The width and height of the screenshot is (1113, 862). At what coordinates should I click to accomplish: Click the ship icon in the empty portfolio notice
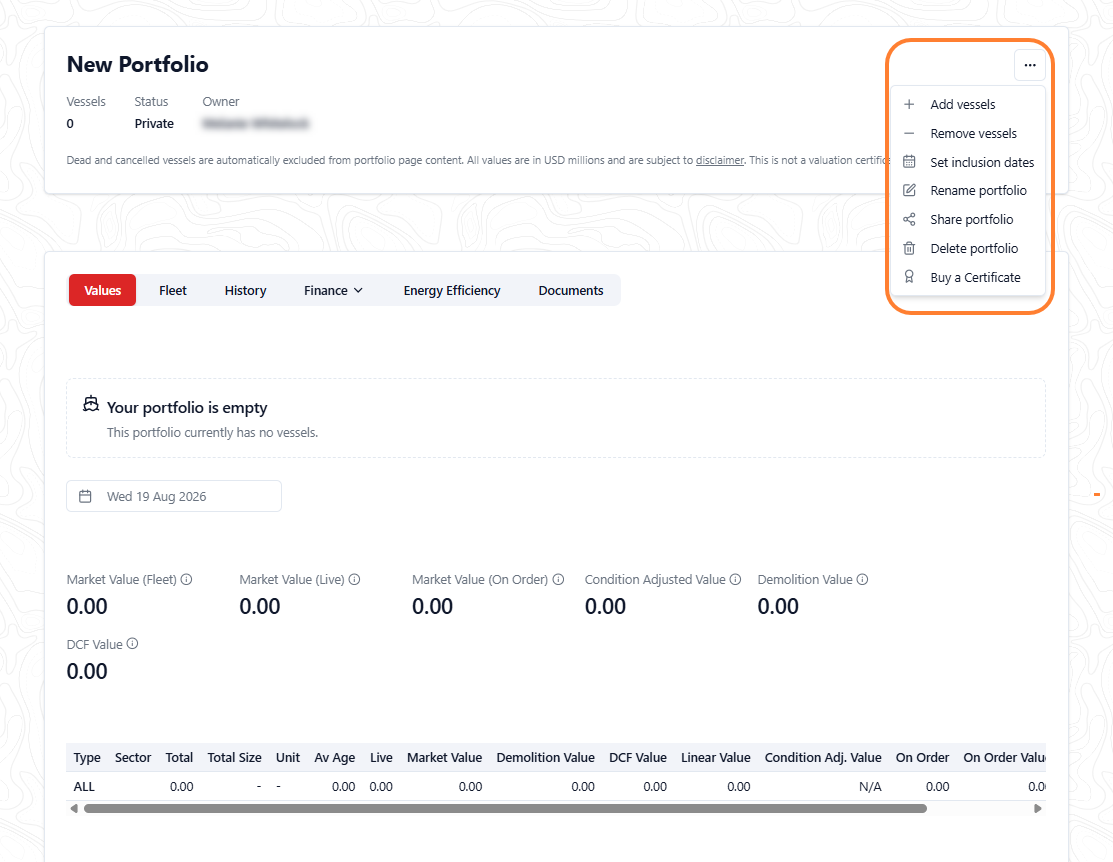pos(91,404)
